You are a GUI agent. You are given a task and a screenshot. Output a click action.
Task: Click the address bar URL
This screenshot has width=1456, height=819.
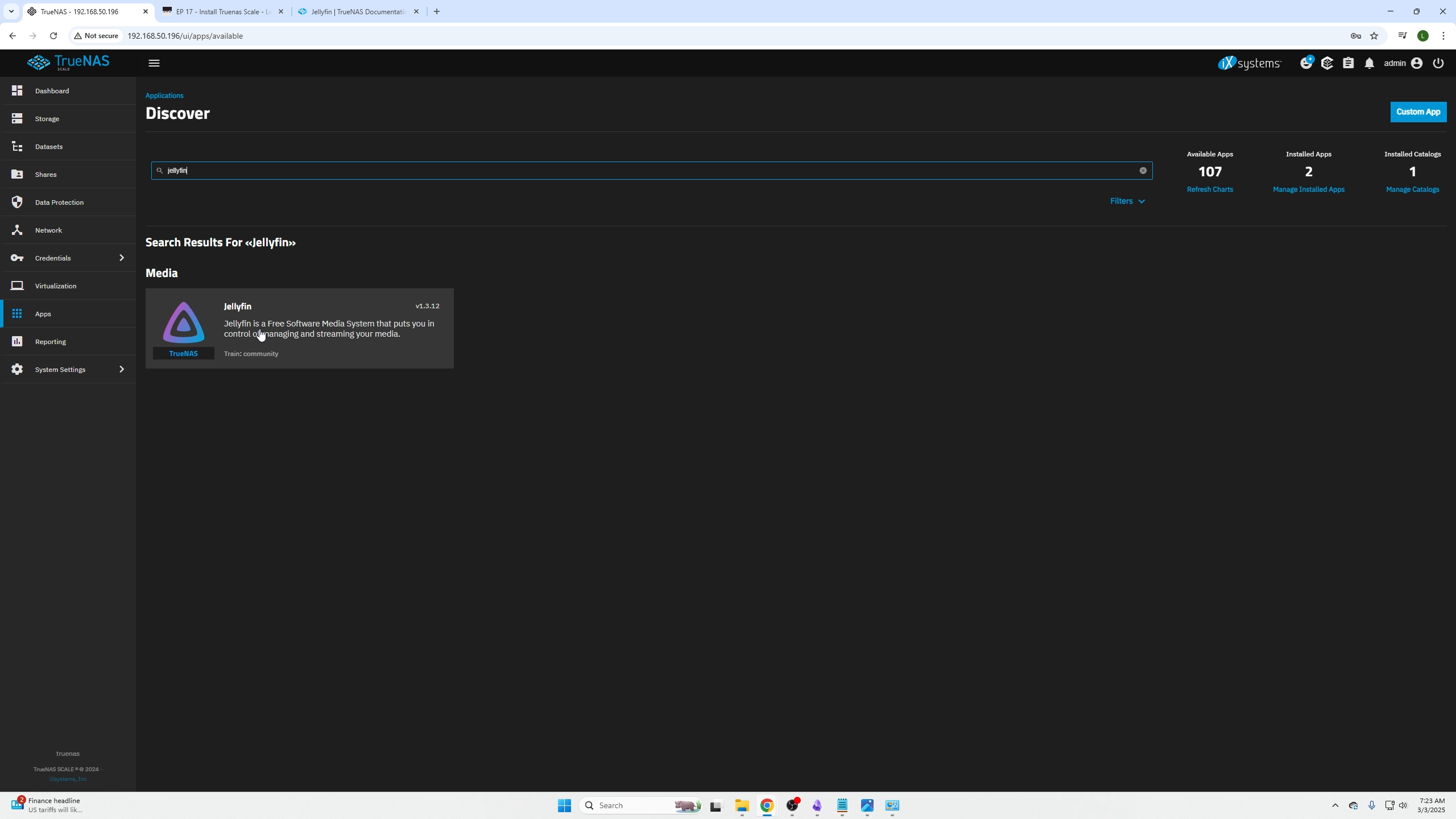[x=185, y=36]
